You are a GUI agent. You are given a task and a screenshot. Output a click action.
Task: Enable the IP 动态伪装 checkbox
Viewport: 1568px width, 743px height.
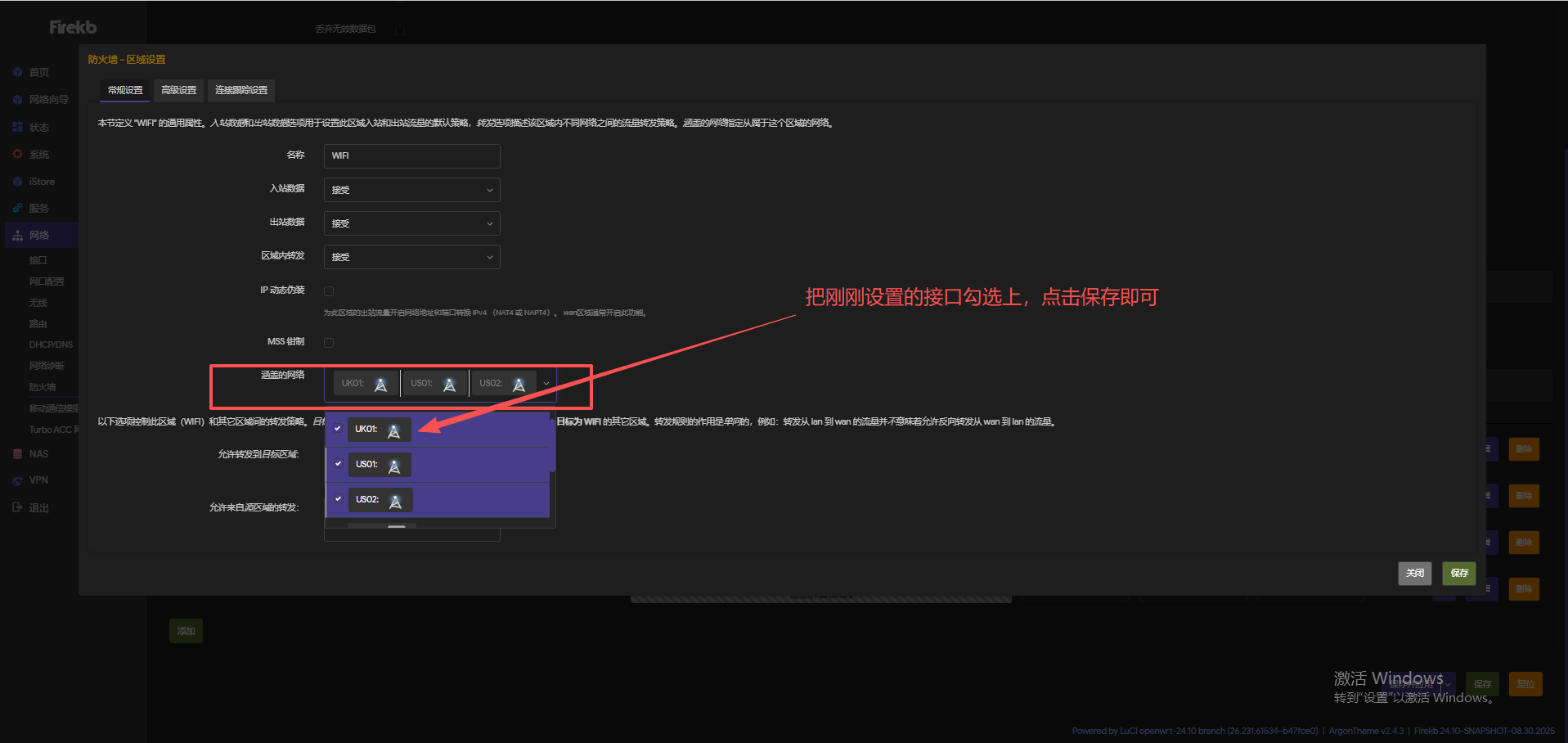329,291
